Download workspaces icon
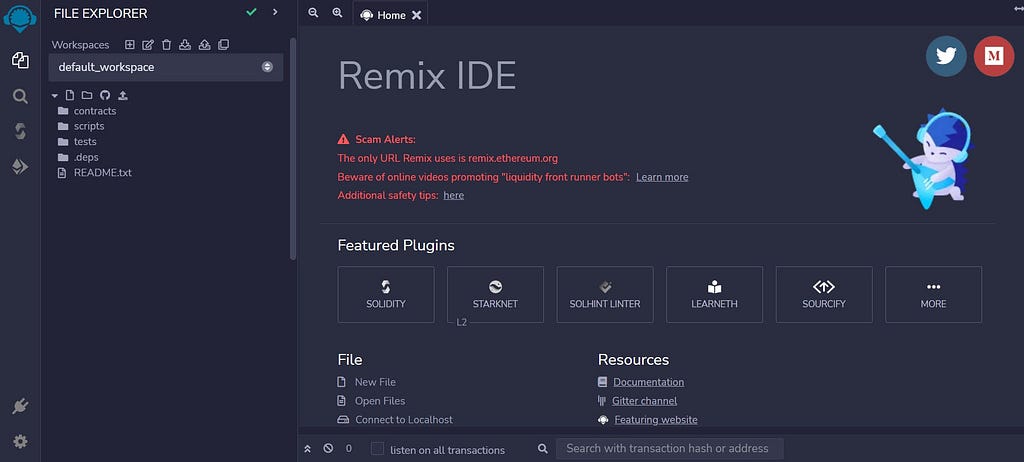This screenshot has height=462, width=1024. tap(185, 44)
